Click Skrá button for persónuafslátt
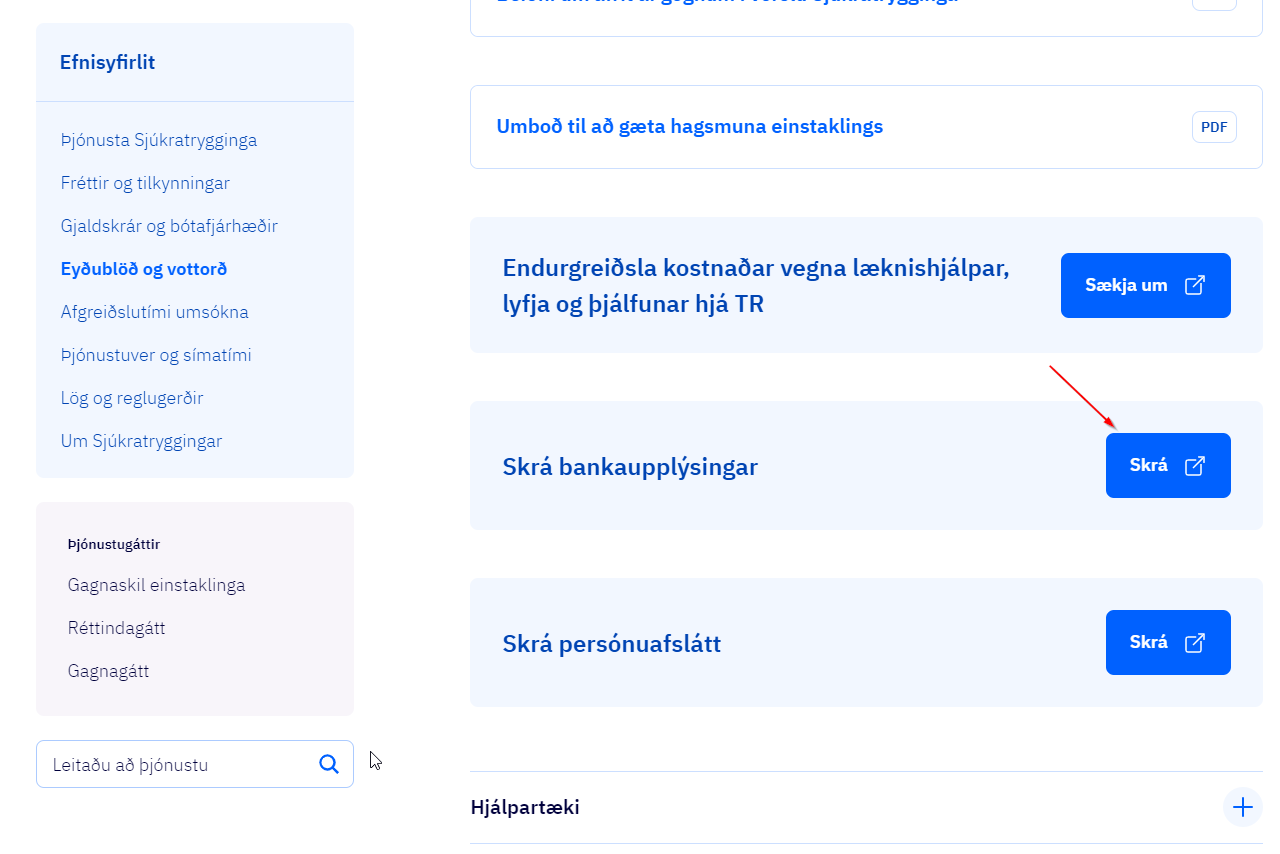The width and height of the screenshot is (1280, 854). click(x=1168, y=642)
